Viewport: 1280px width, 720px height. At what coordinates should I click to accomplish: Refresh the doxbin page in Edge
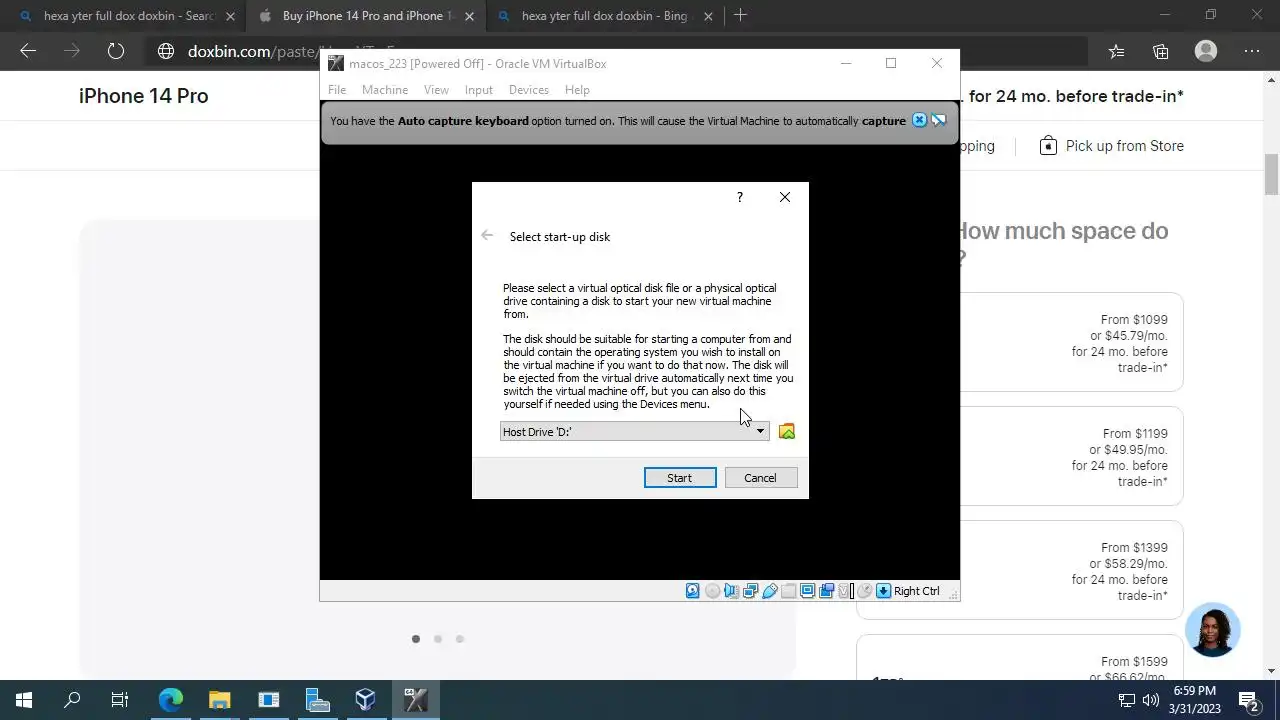tap(116, 51)
